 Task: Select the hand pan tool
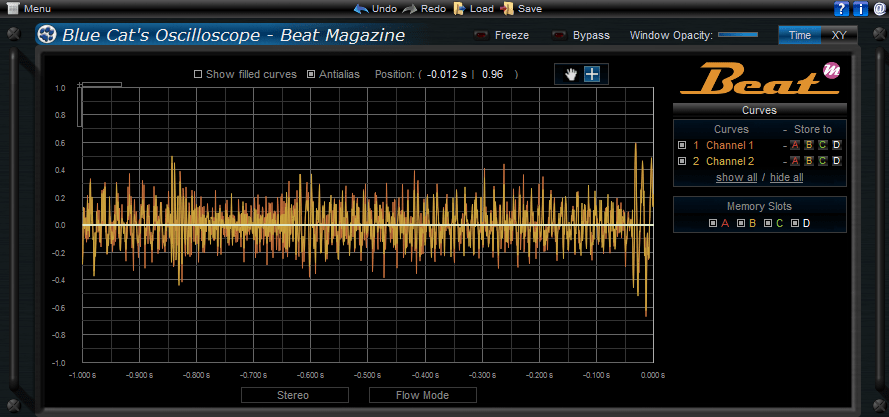[x=572, y=74]
